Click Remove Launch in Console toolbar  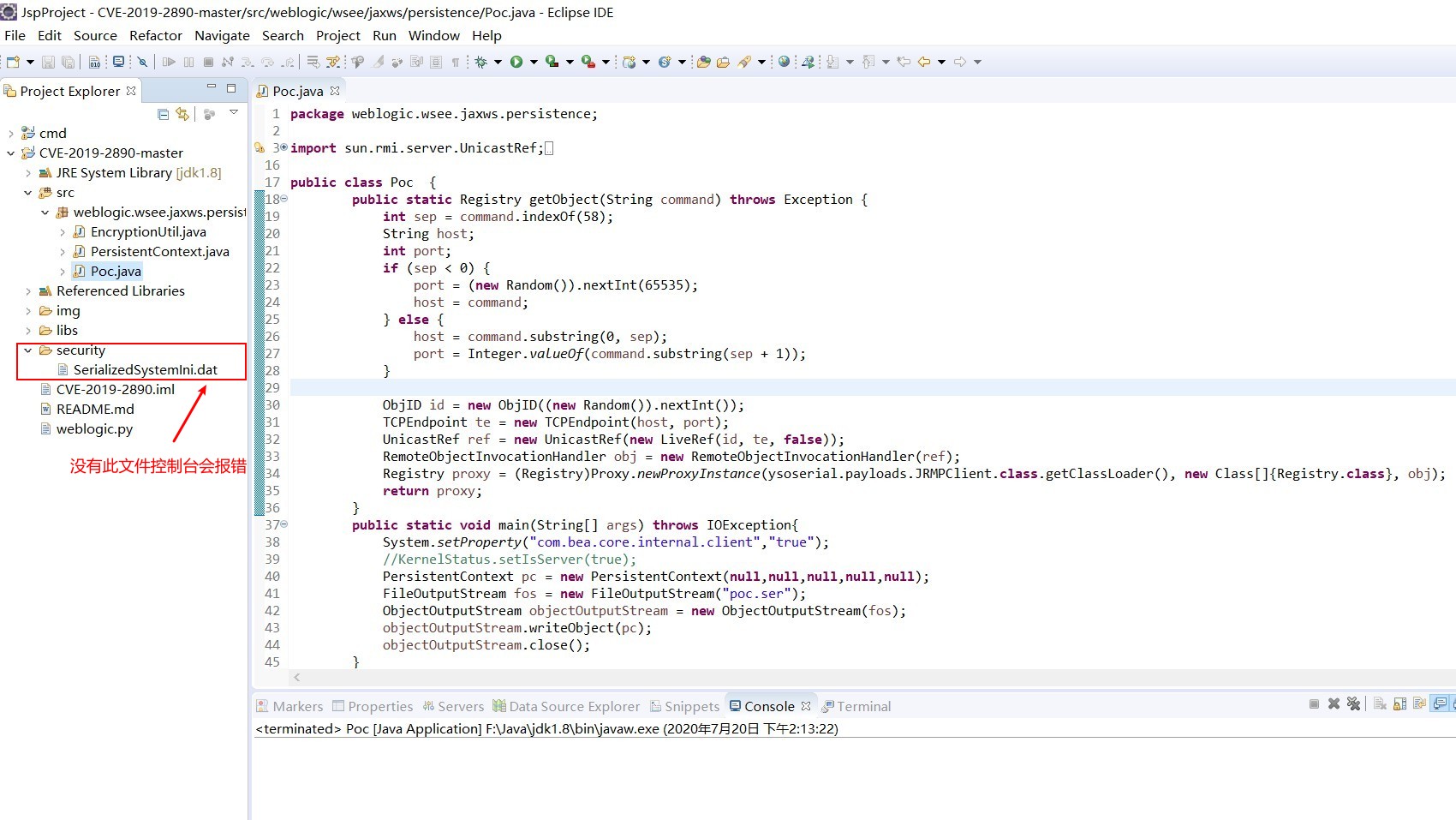tap(1334, 703)
